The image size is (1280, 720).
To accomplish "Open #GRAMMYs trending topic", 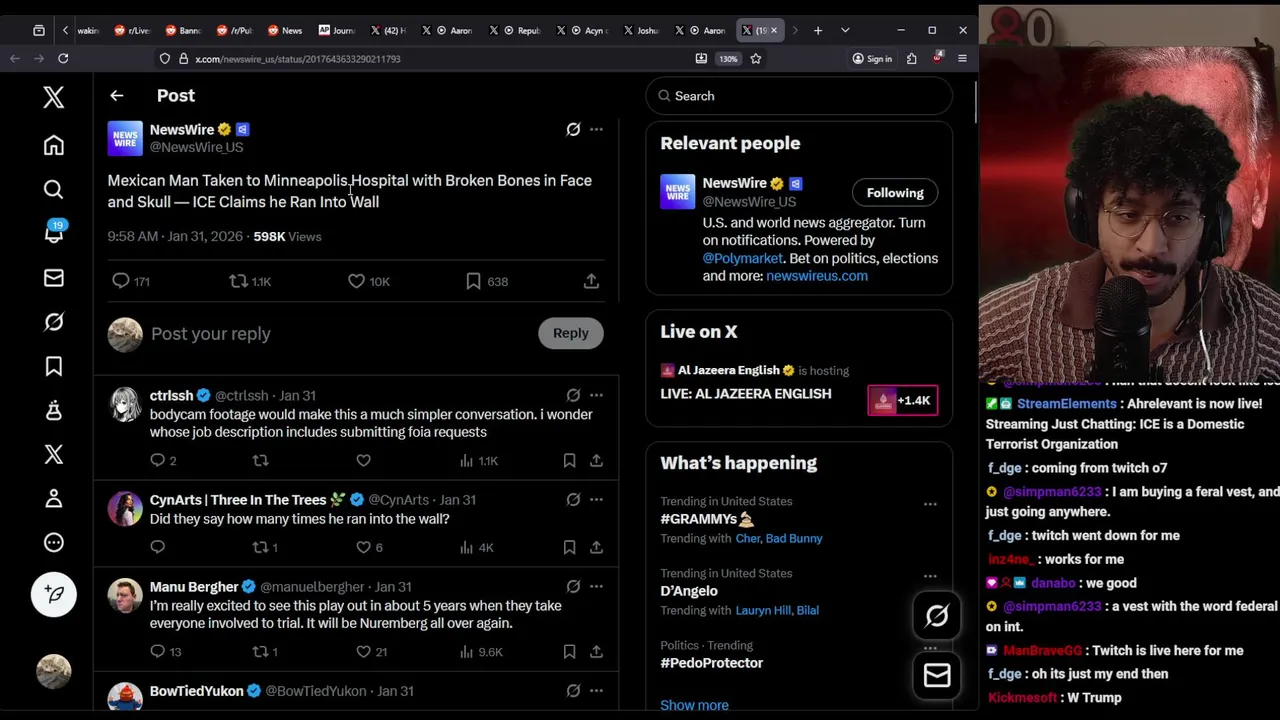I will (x=707, y=519).
